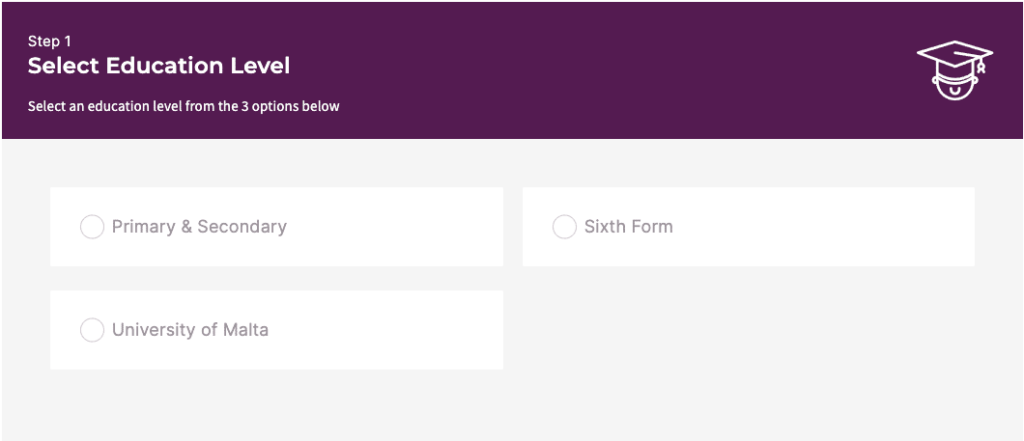Click the word "Primary" in first option

[143, 227]
